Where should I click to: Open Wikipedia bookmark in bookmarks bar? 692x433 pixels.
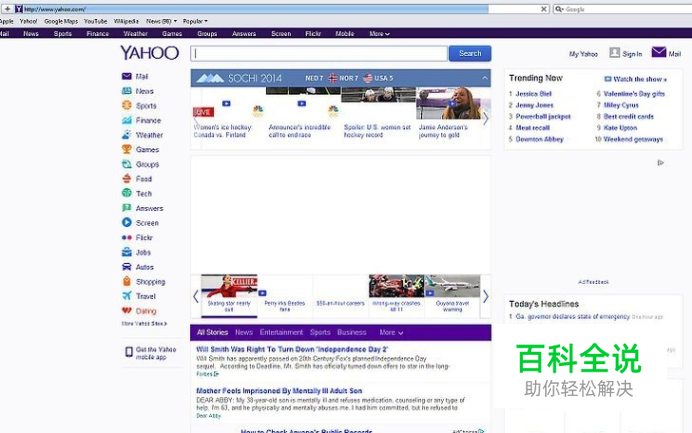click(126, 21)
